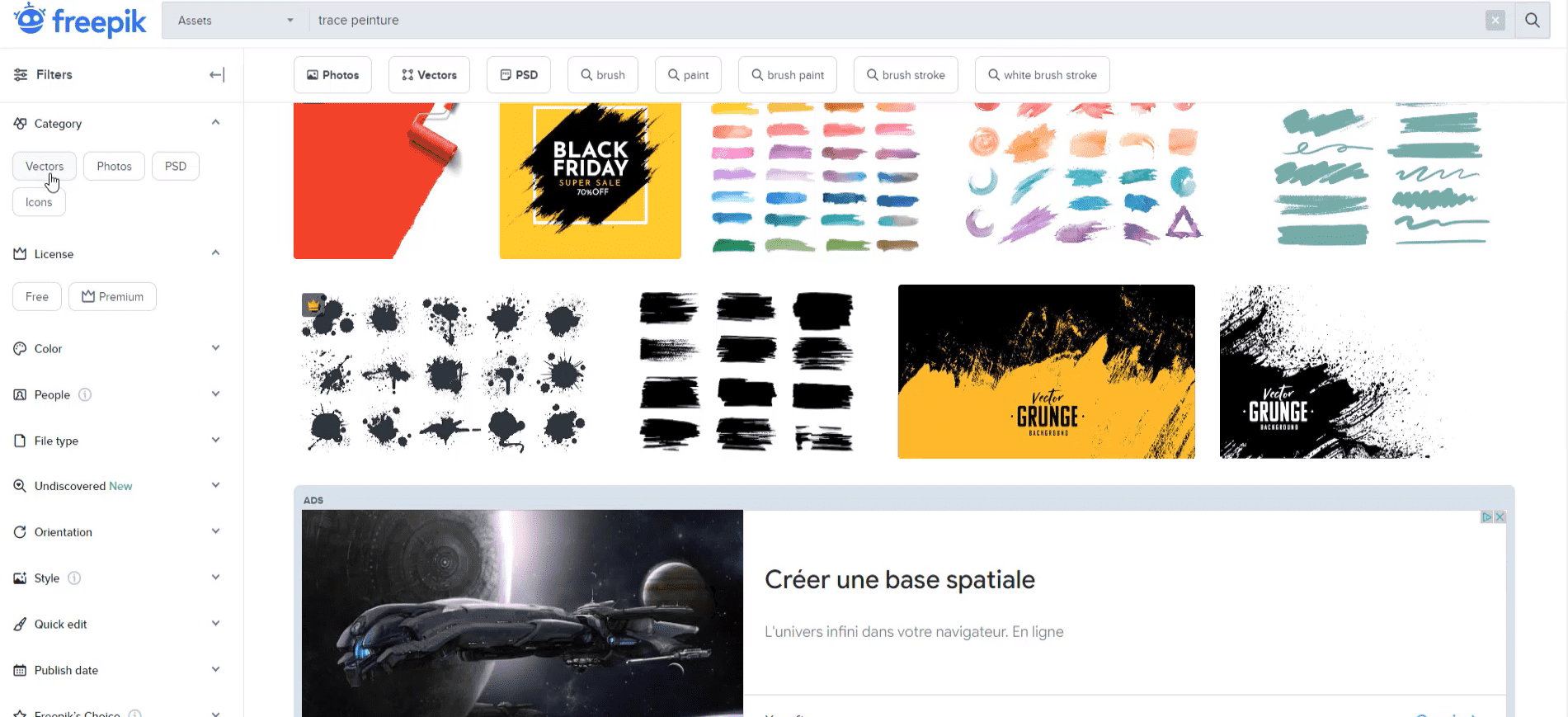Click the People info icon
1568x717 pixels.
[85, 395]
